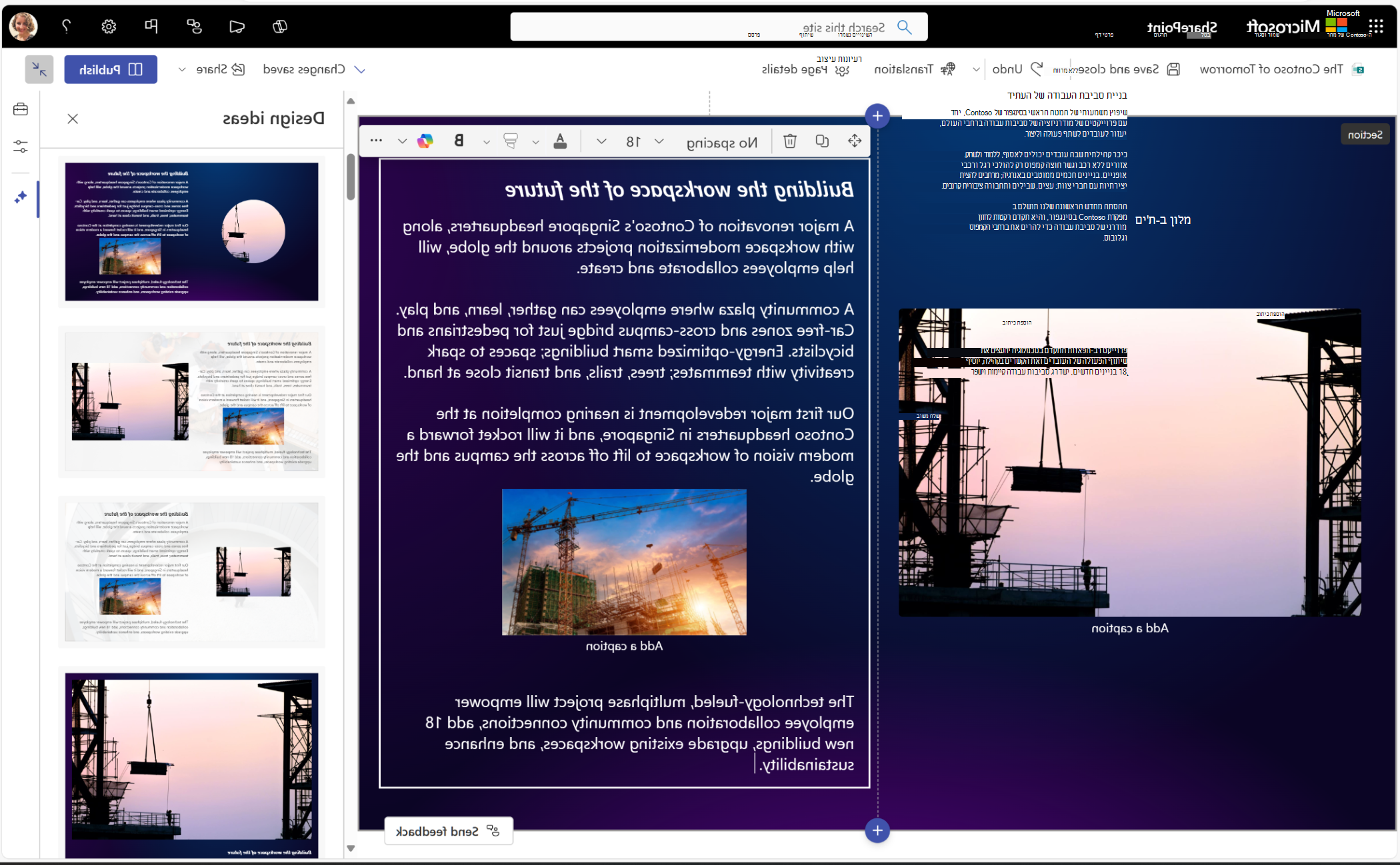Open the properties sliders icon in side rail
The height and width of the screenshot is (865, 1400).
(x=21, y=147)
